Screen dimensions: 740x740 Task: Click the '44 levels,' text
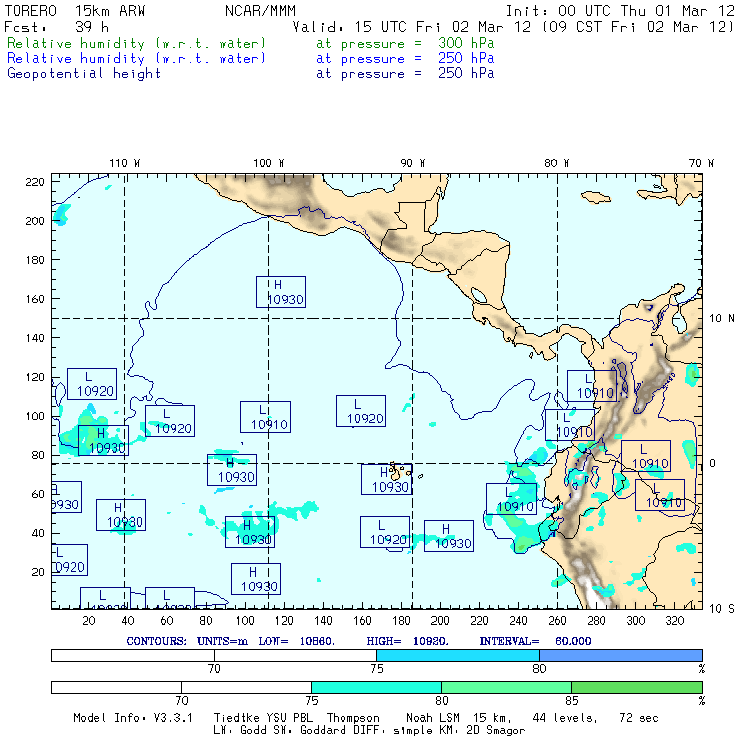point(565,718)
